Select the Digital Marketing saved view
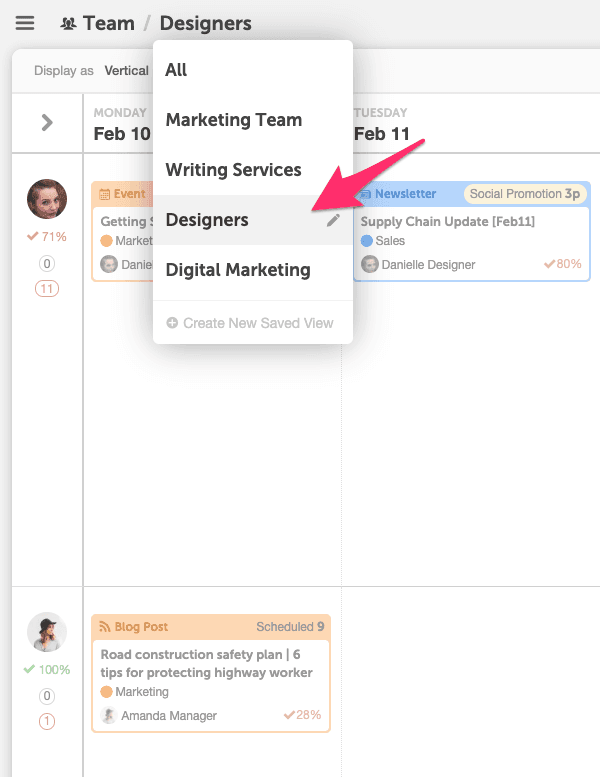The height and width of the screenshot is (777, 600). (253, 270)
